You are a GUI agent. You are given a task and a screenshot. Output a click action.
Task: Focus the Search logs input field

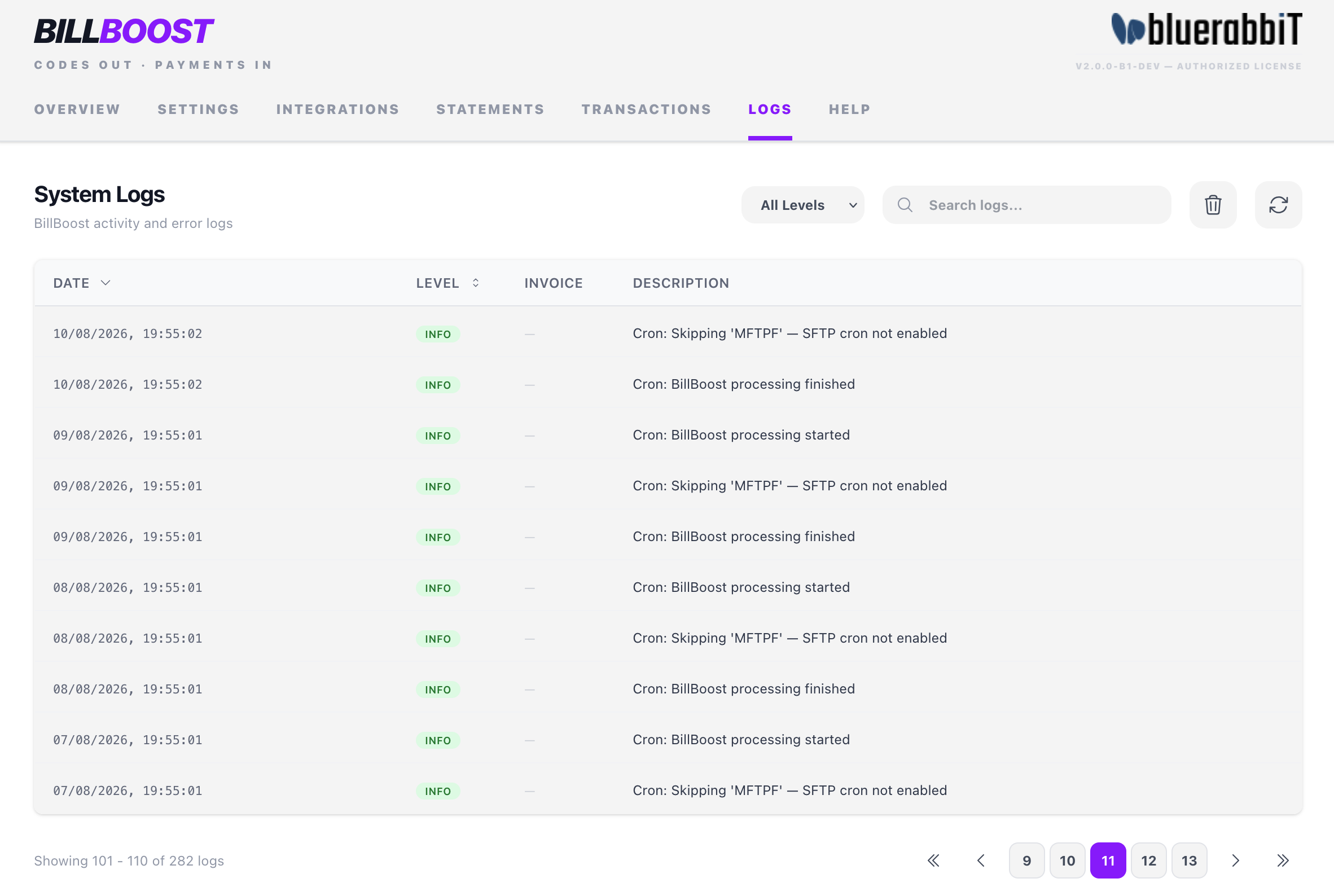(1026, 205)
